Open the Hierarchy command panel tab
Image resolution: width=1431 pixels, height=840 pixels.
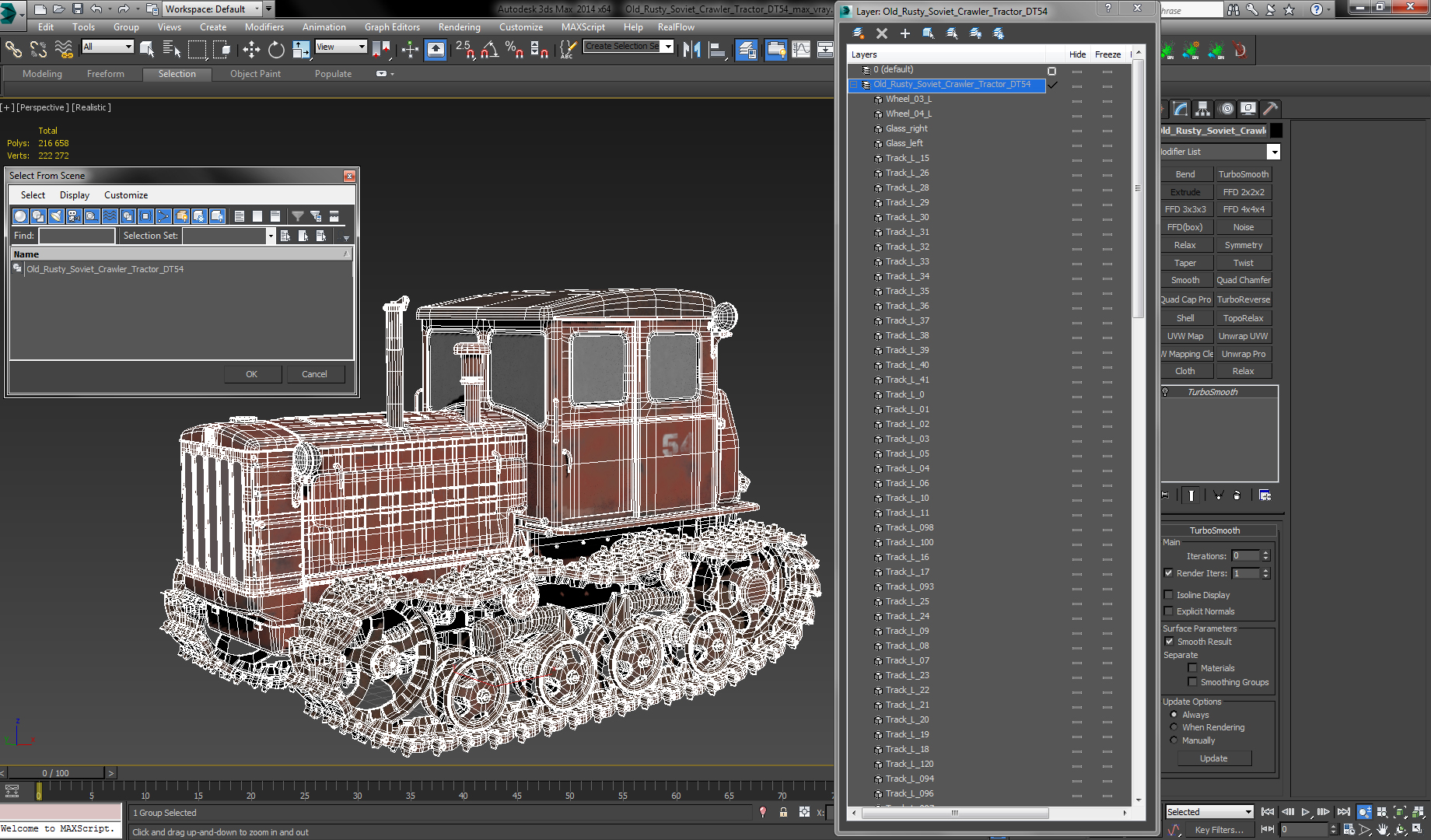(x=1203, y=109)
